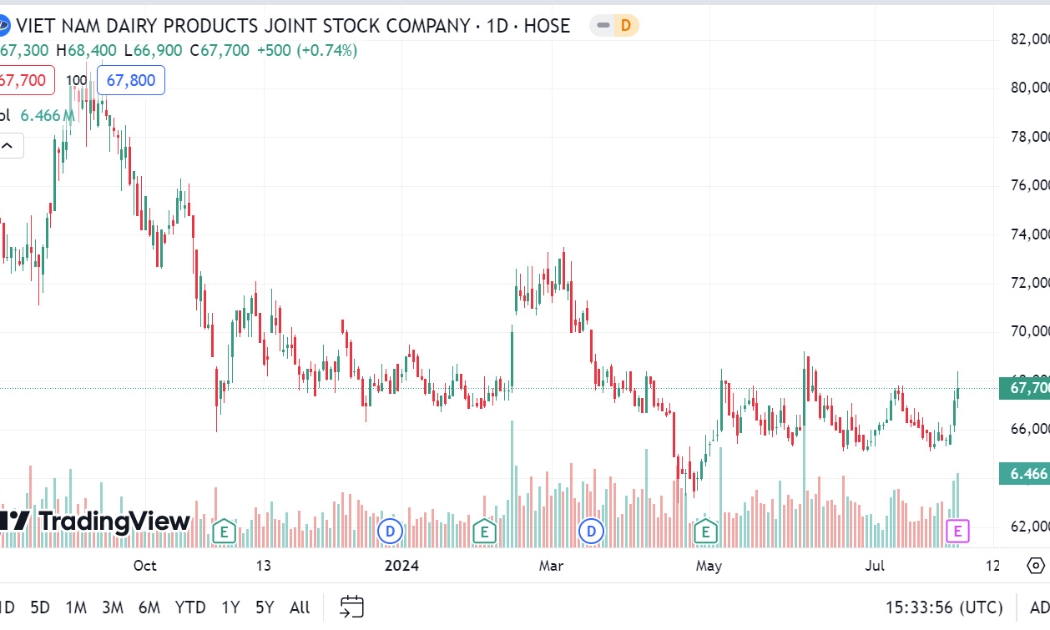Image resolution: width=1050 pixels, height=630 pixels.
Task: Click the Jul label on time axis
Action: 875,566
